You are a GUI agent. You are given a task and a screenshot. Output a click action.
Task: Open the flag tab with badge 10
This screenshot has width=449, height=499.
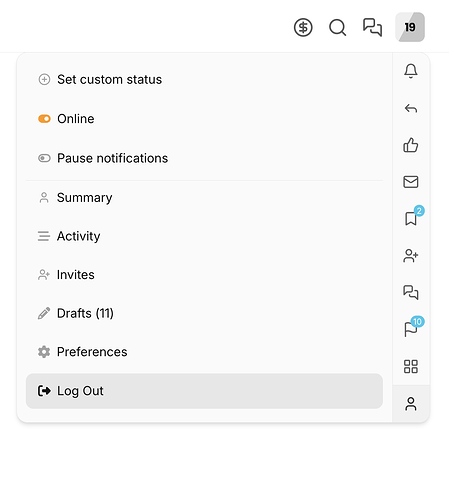point(411,329)
